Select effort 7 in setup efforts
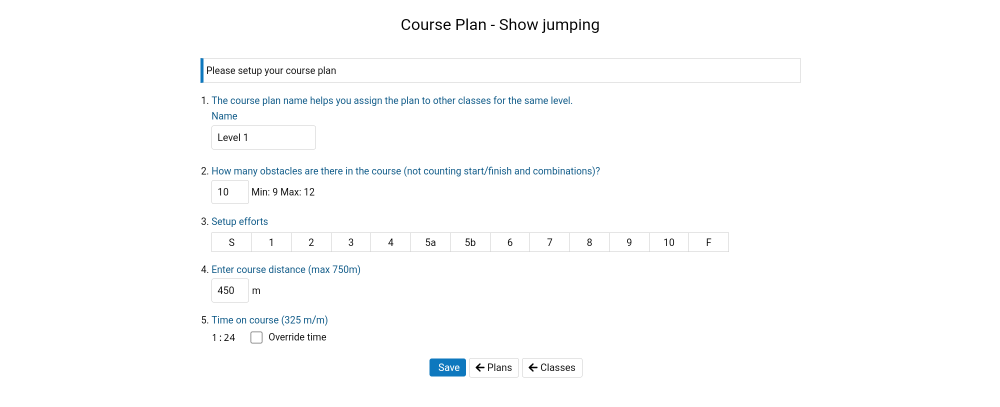Screen dimensions: 1000x407 click(550, 243)
